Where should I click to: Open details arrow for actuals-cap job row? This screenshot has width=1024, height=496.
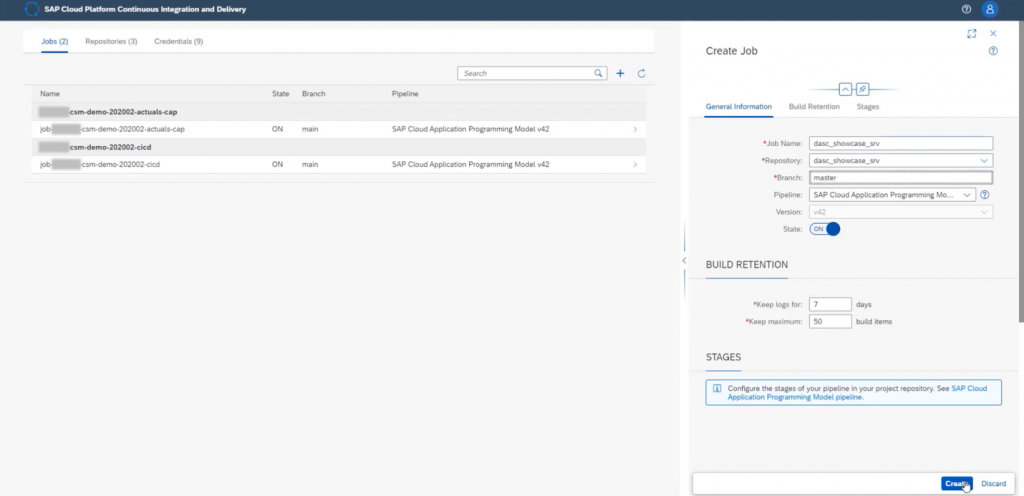pyautogui.click(x=635, y=129)
